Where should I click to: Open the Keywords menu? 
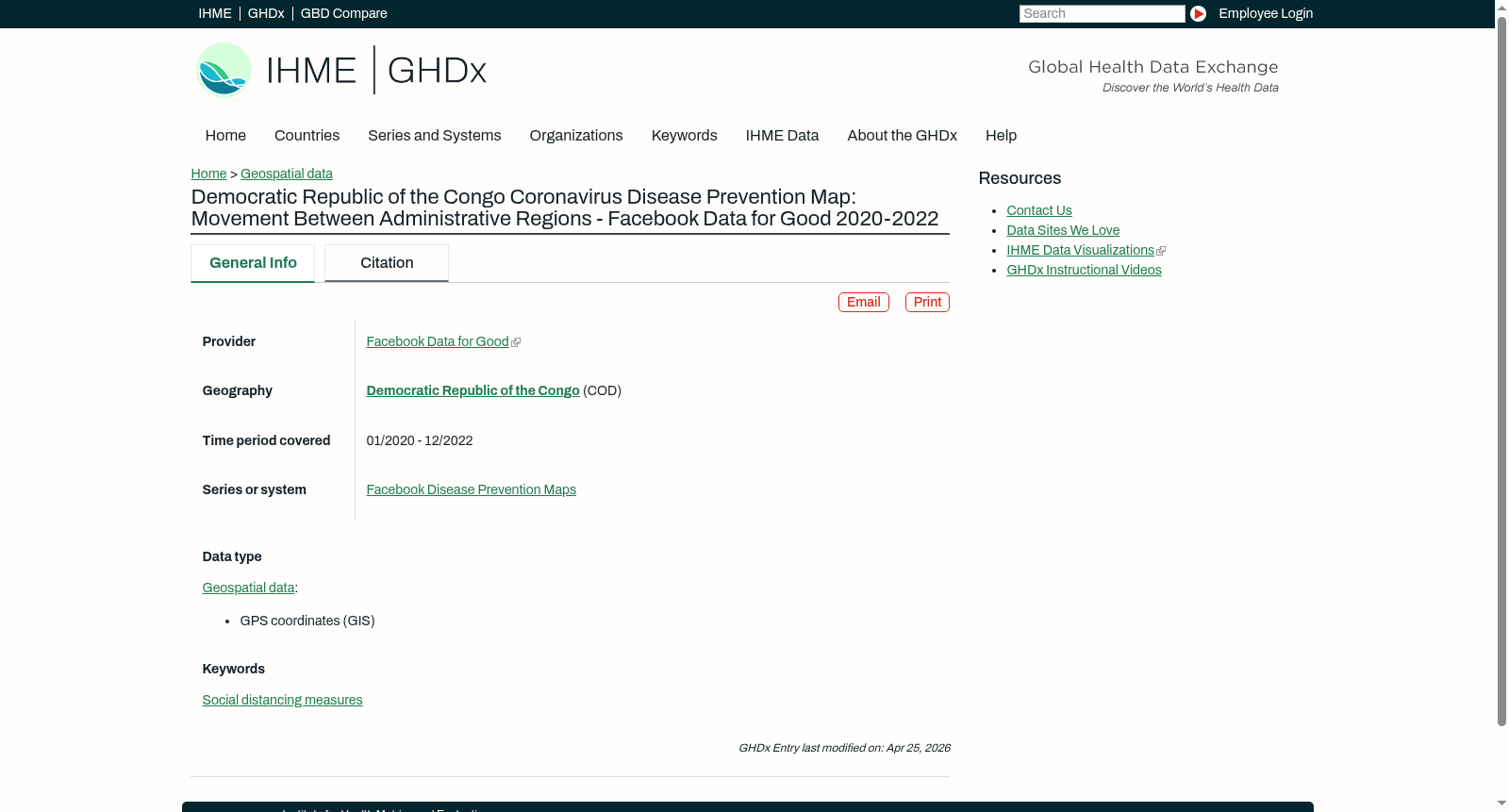(685, 136)
